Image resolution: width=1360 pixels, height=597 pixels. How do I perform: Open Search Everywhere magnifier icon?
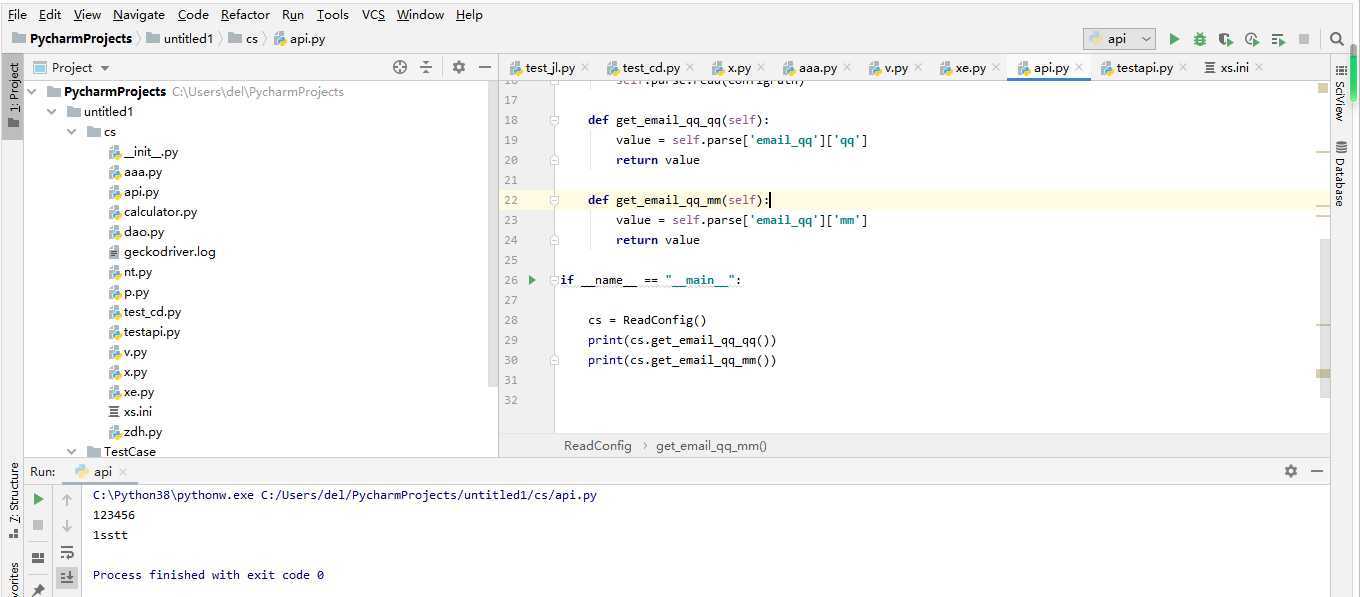(1337, 39)
